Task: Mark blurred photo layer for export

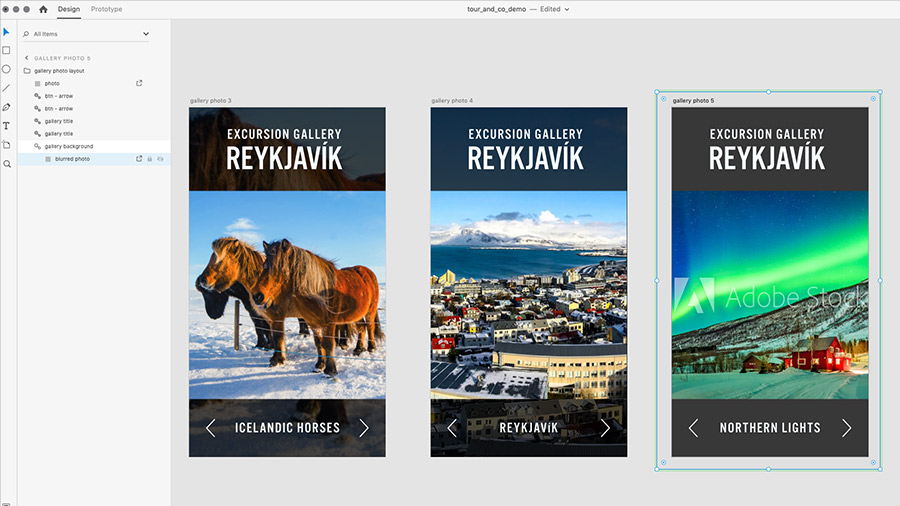Action: (139, 159)
